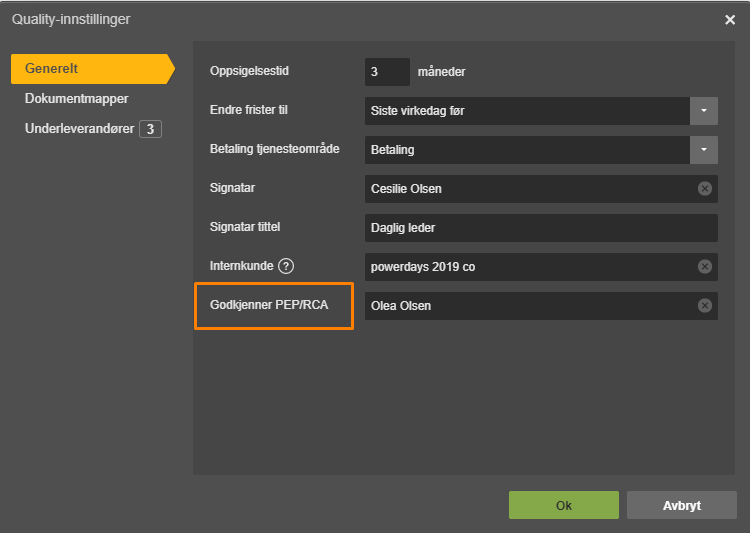
Task: Clear the Internkunde value powerdays 2019 co
Action: (705, 266)
